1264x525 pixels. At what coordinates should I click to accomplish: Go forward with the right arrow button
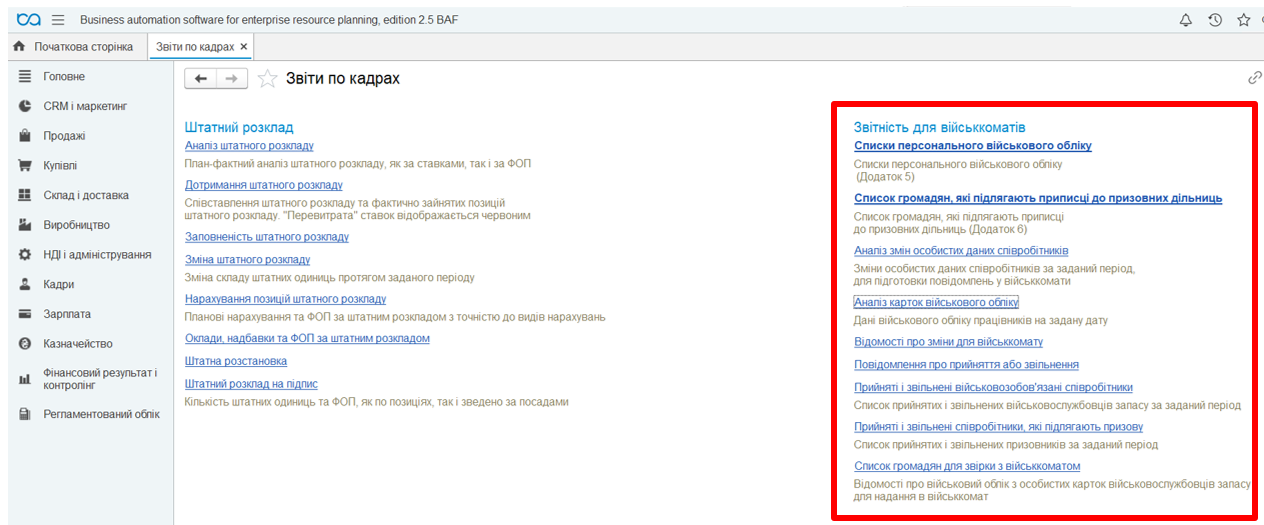point(231,78)
